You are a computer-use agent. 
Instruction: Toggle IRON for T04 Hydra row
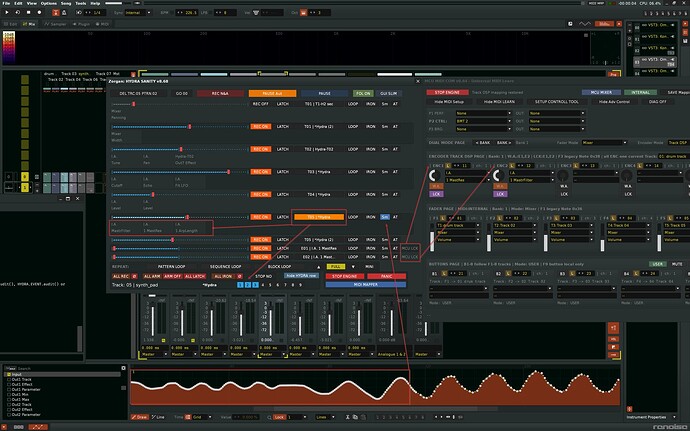pos(371,194)
